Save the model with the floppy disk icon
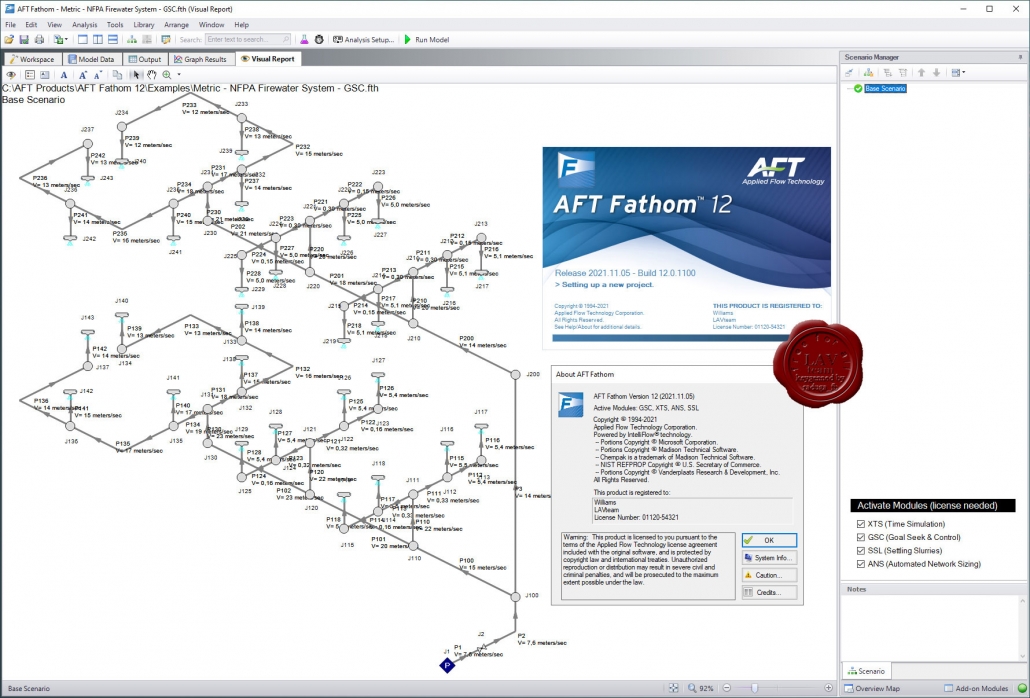 (24, 39)
